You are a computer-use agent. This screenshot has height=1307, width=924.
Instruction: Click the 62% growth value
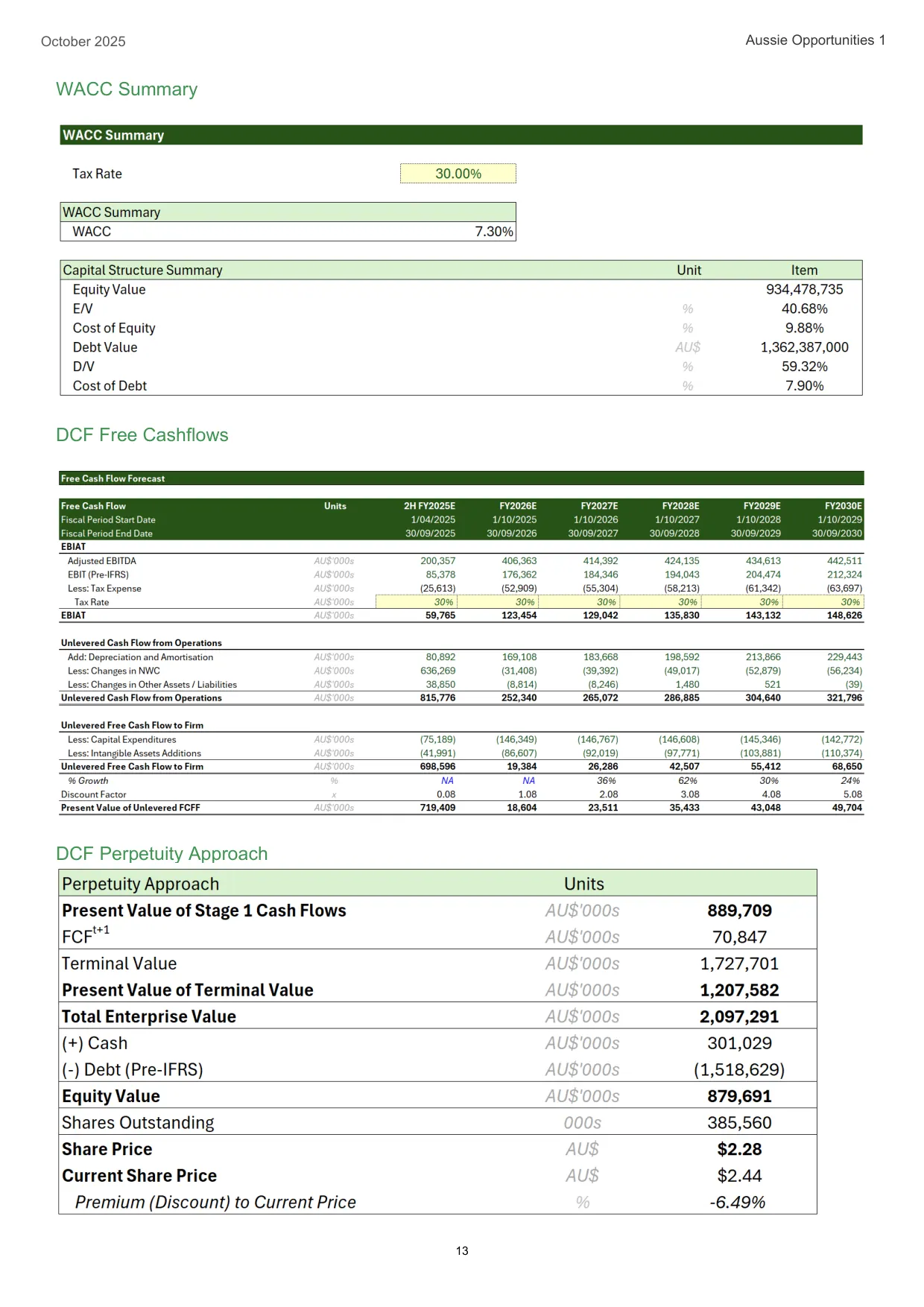(x=688, y=781)
